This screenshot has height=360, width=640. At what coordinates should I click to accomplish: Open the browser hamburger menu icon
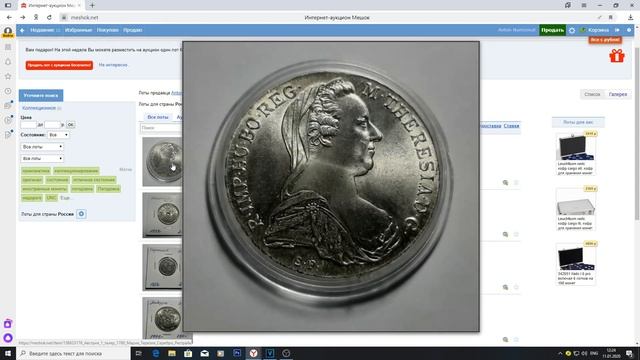[584, 5]
